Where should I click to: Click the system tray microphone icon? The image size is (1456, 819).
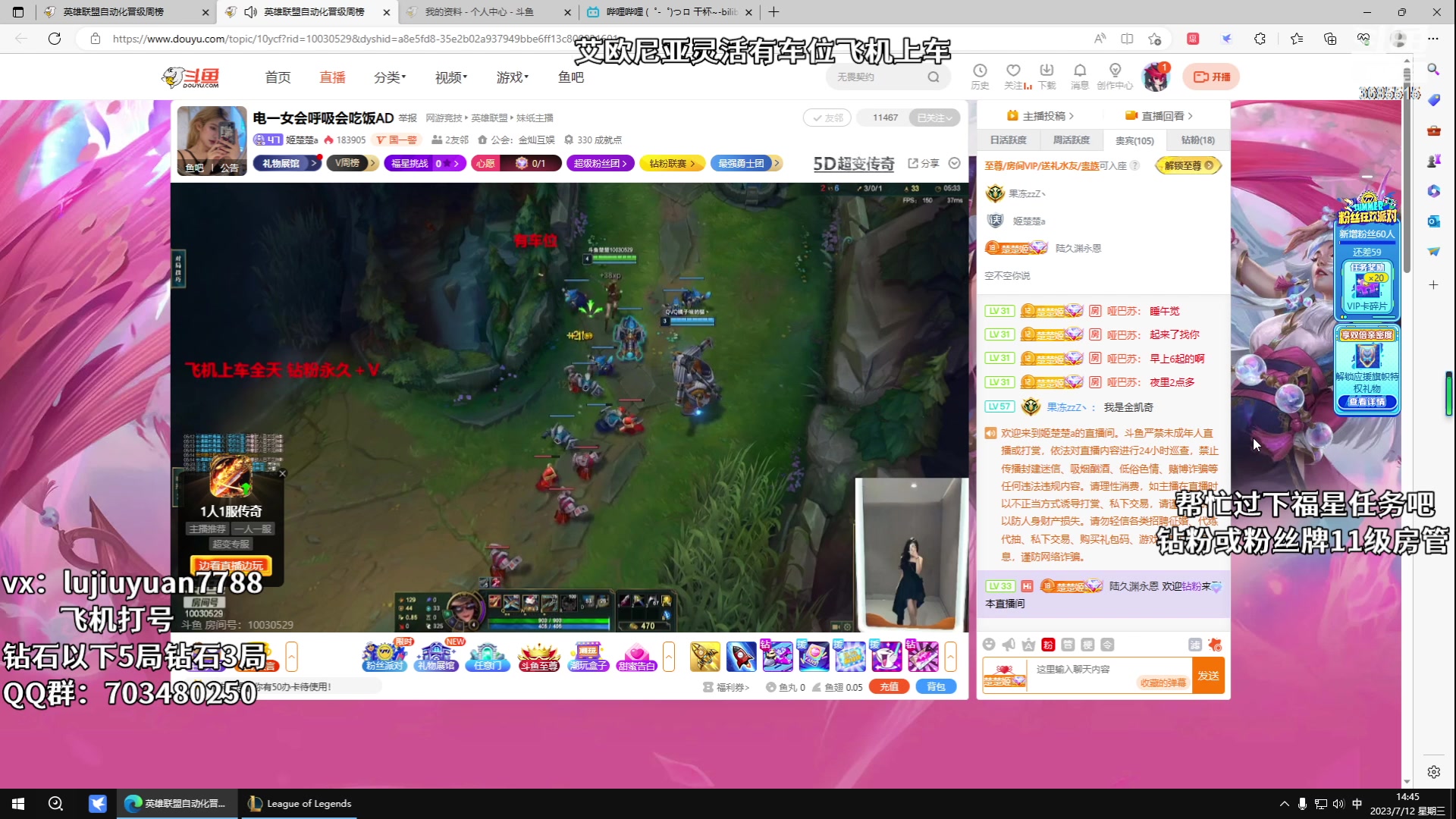(x=1302, y=804)
